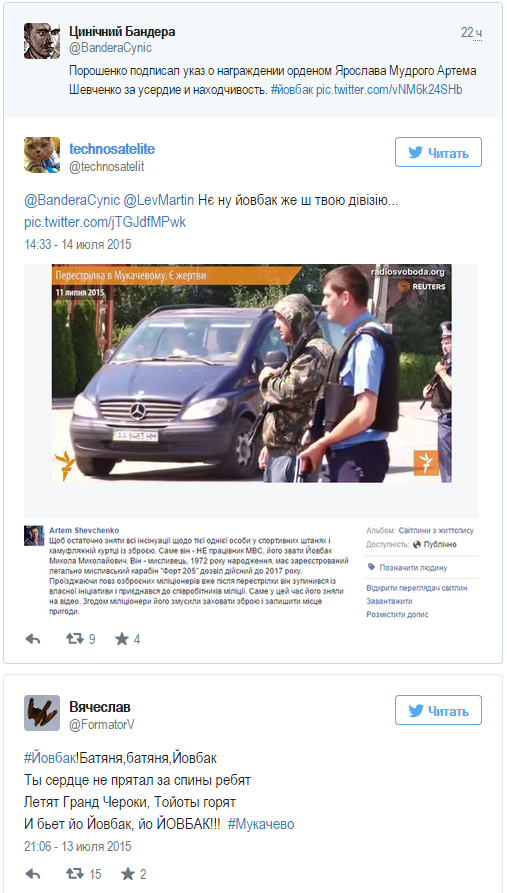The width and height of the screenshot is (507, 893).
Task: Retweet the technosatelite tweet
Action: tap(75, 639)
